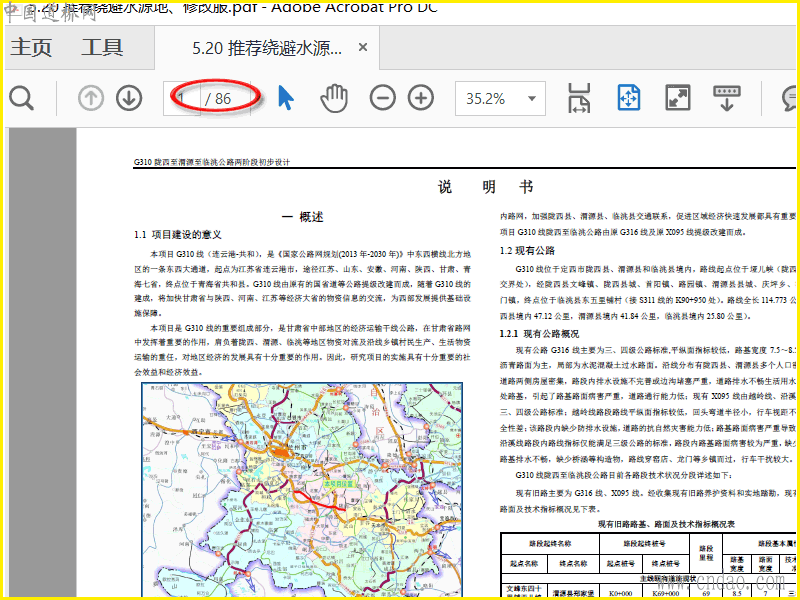Click the search magnifier icon
This screenshot has height=600, width=800.
click(21, 98)
